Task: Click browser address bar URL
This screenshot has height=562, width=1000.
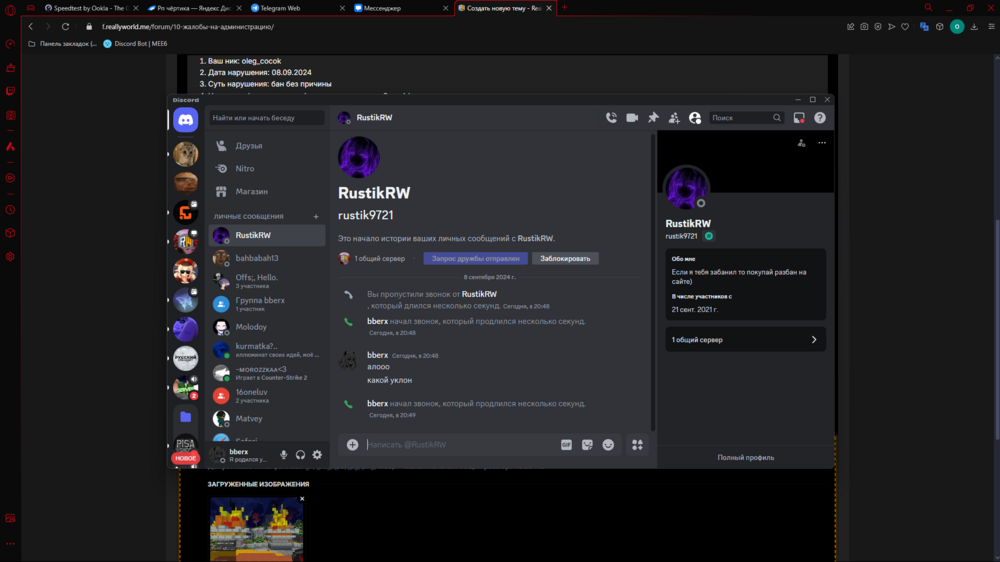Action: pos(188,27)
